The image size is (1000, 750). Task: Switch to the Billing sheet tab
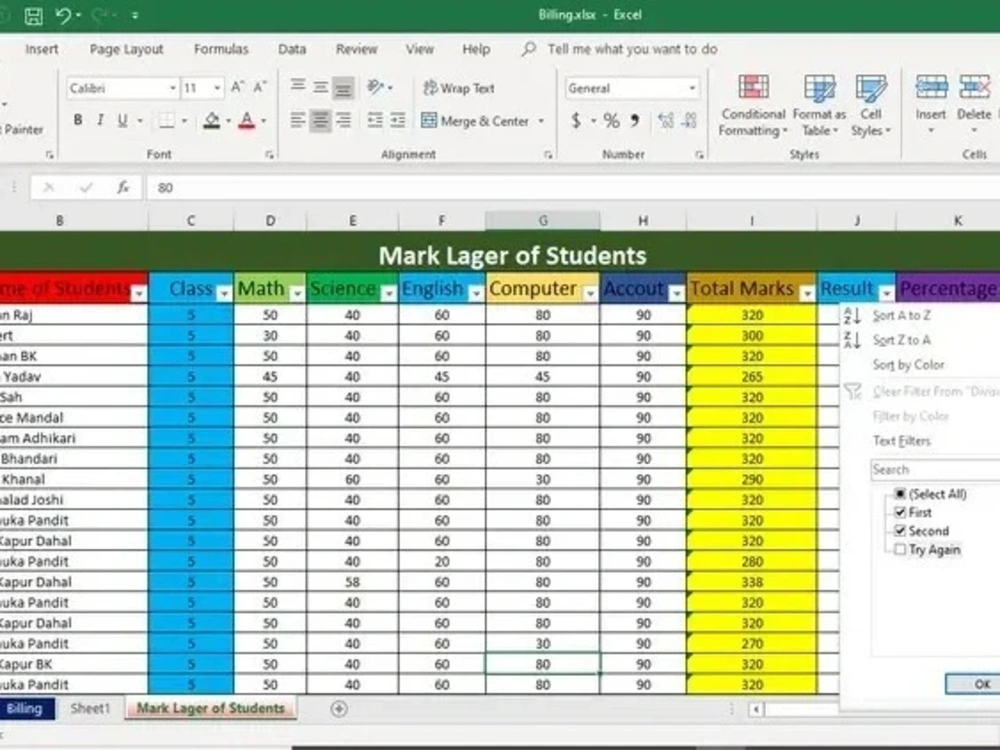click(24, 709)
